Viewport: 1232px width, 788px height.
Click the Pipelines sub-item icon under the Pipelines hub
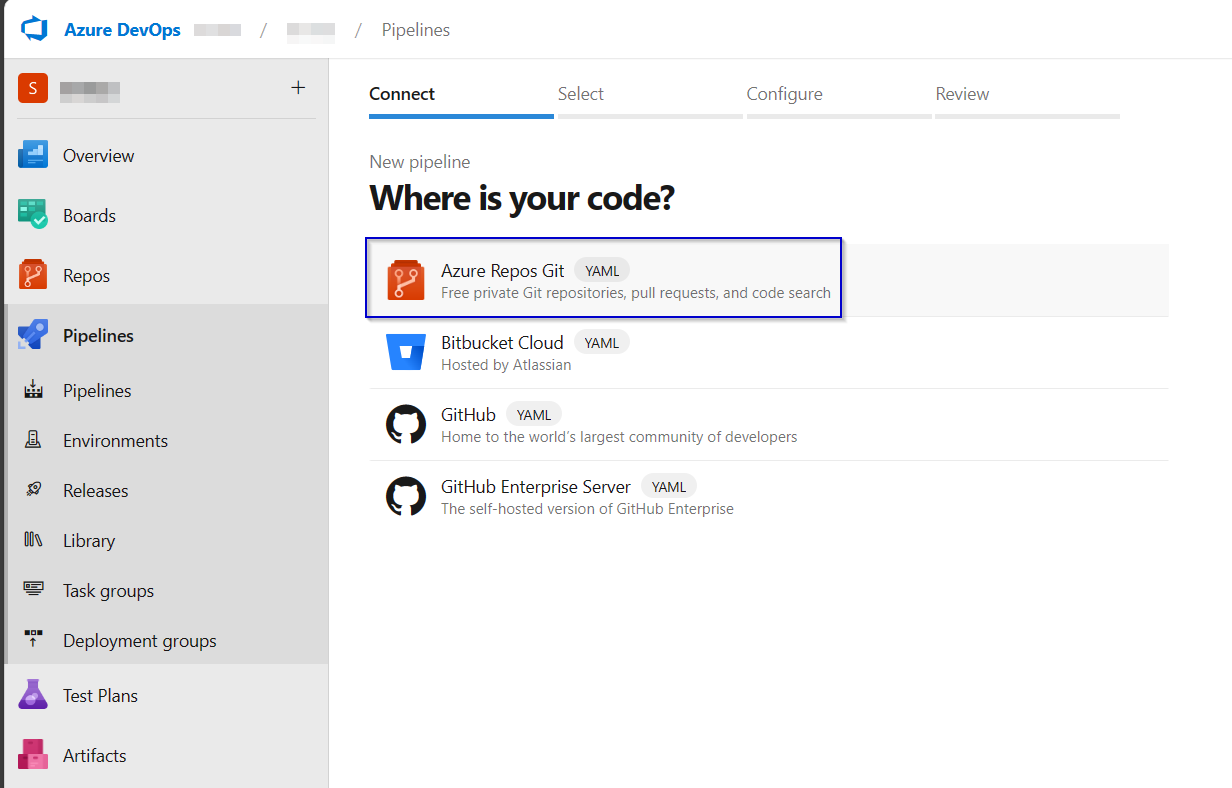tap(33, 390)
